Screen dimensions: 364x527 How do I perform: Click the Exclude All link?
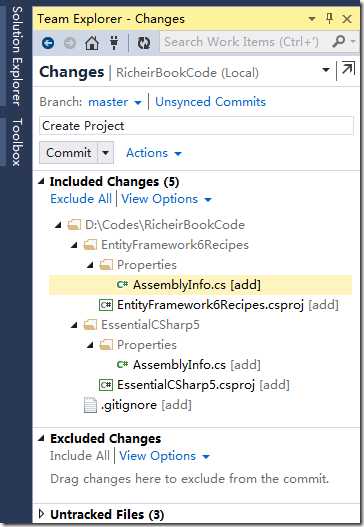pyautogui.click(x=81, y=199)
